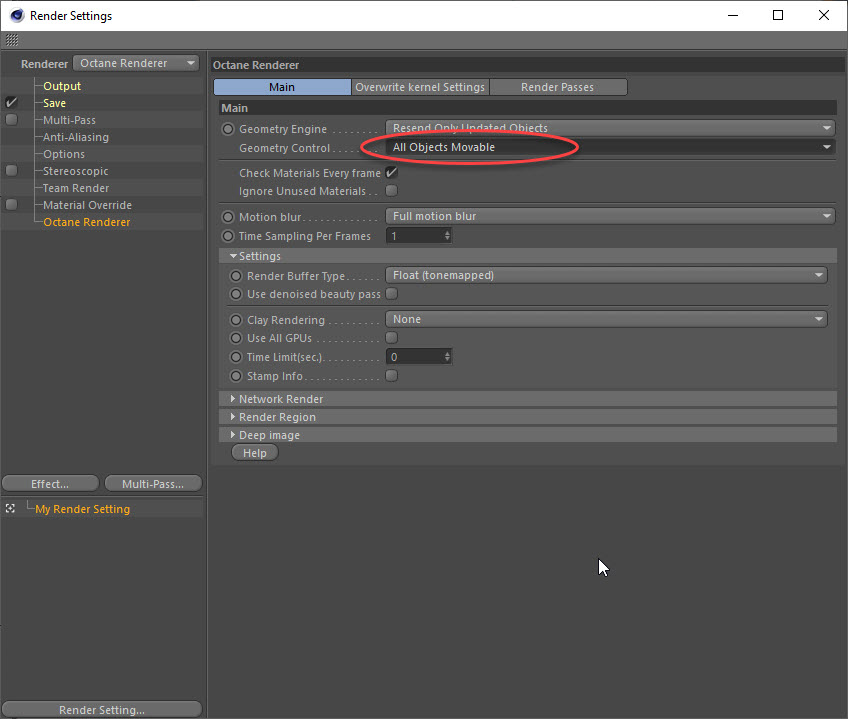
Task: Enable the Stamp Info checkbox
Action: pyautogui.click(x=392, y=375)
